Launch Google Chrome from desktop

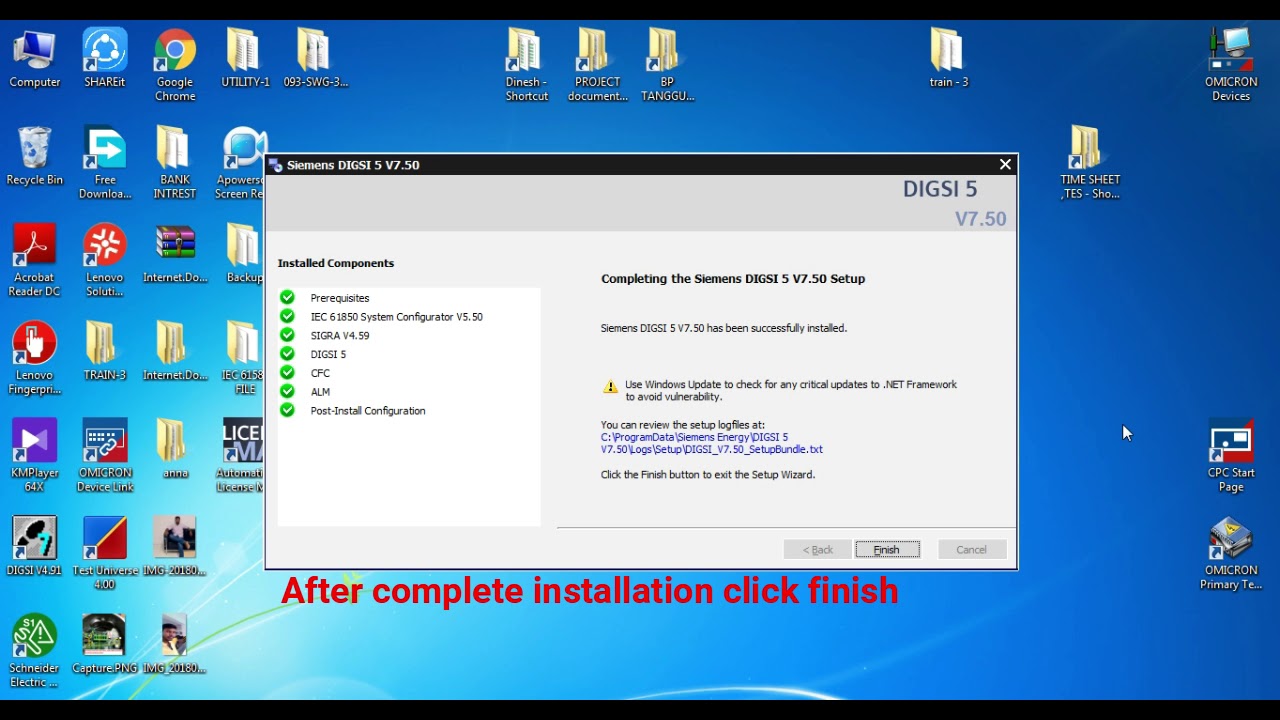tap(175, 66)
